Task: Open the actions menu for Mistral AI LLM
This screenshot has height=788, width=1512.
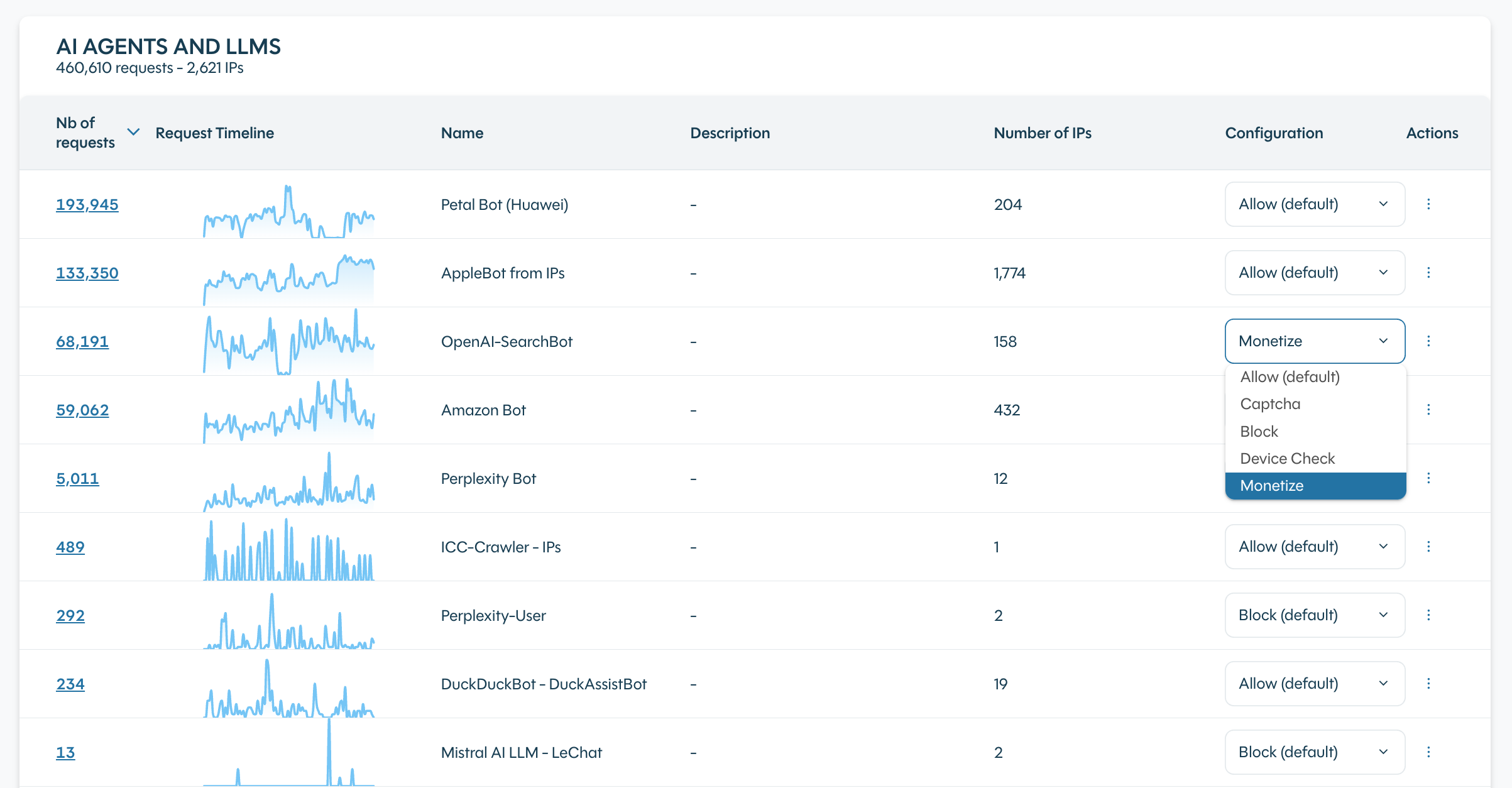Action: (1430, 752)
